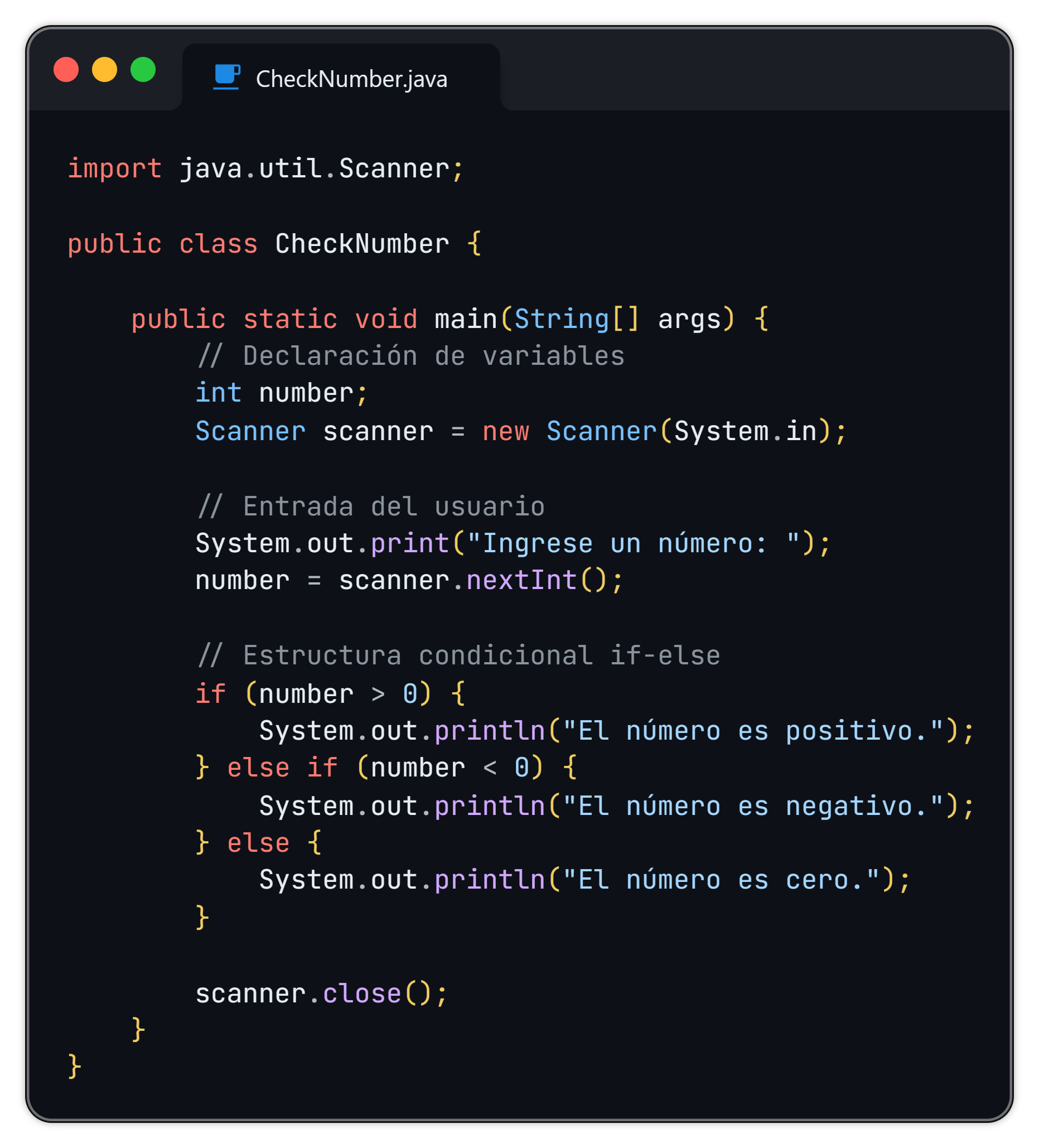Click the Entrada del usuario comment

(x=371, y=507)
